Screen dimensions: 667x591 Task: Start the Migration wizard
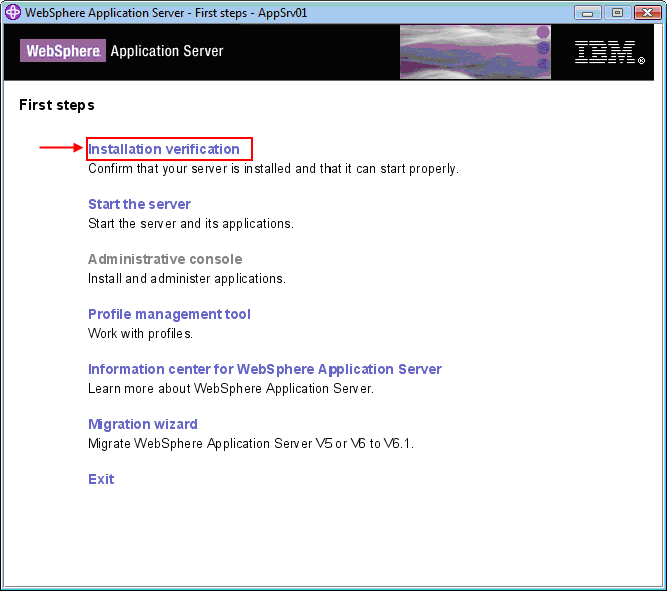(x=143, y=424)
